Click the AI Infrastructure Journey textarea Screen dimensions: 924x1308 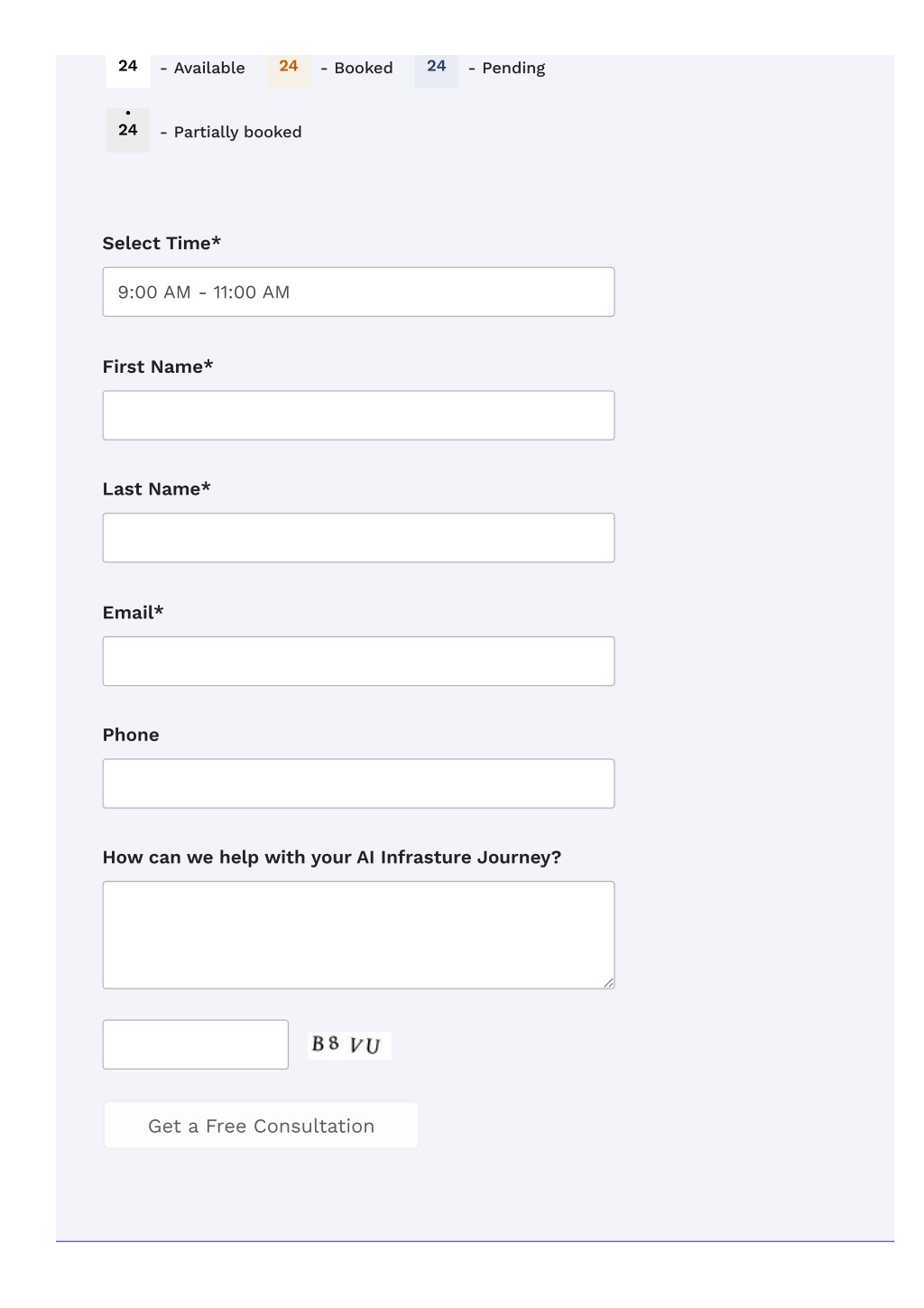pos(358,935)
